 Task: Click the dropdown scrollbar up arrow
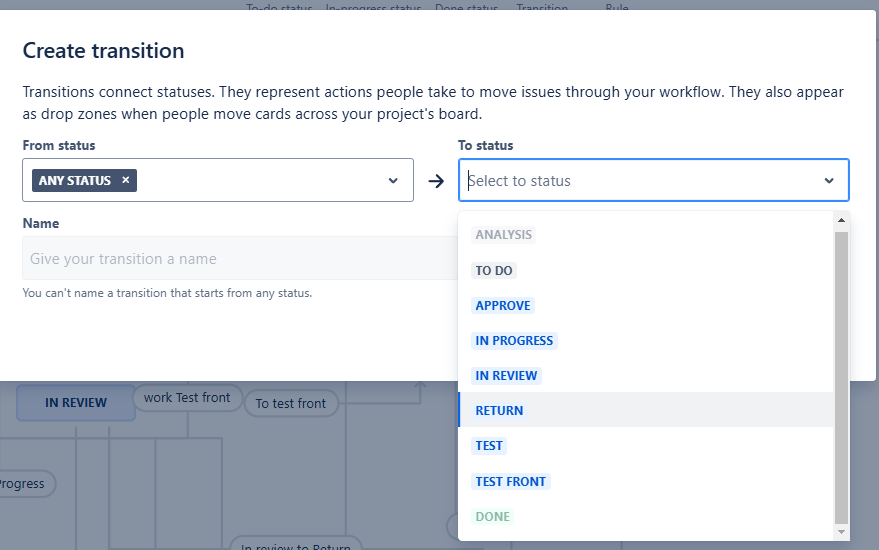pos(841,220)
